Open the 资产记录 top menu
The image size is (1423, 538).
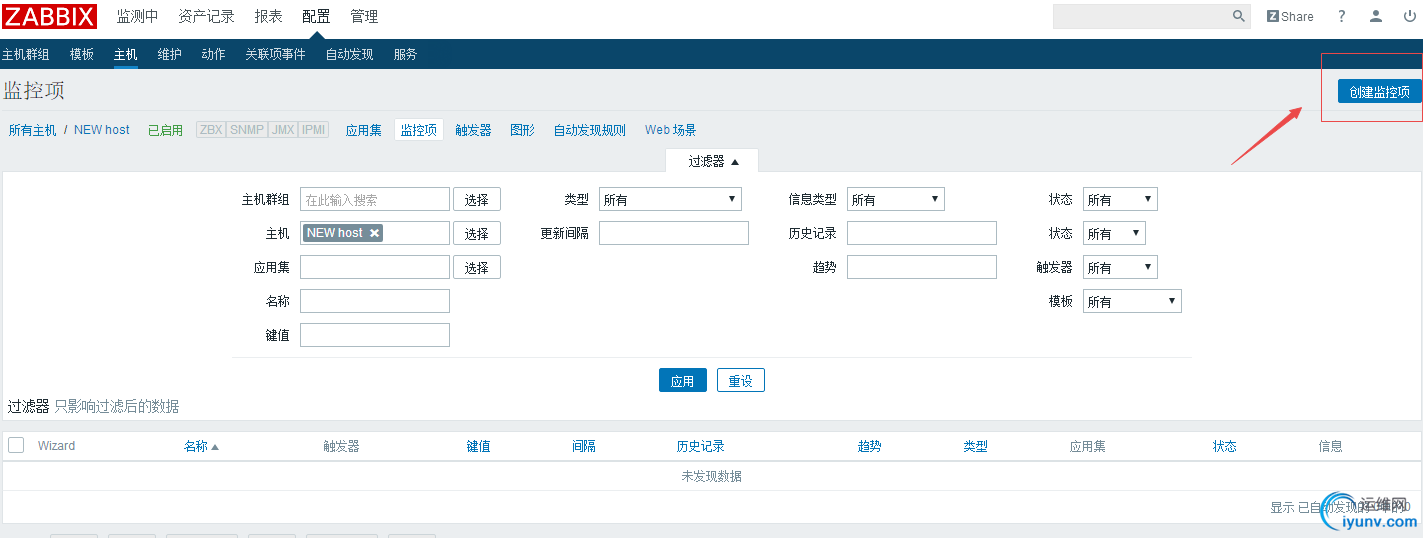pyautogui.click(x=206, y=16)
